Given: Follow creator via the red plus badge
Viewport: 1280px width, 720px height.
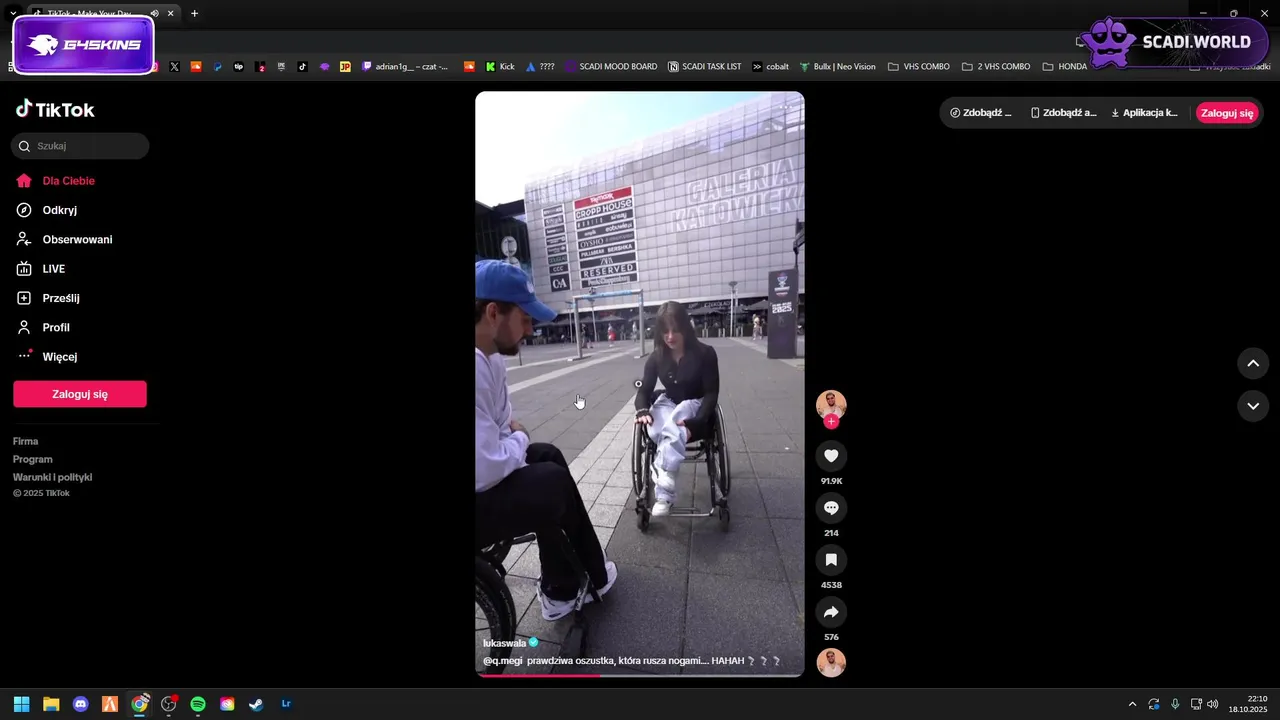Looking at the screenshot, I should click(x=831, y=422).
